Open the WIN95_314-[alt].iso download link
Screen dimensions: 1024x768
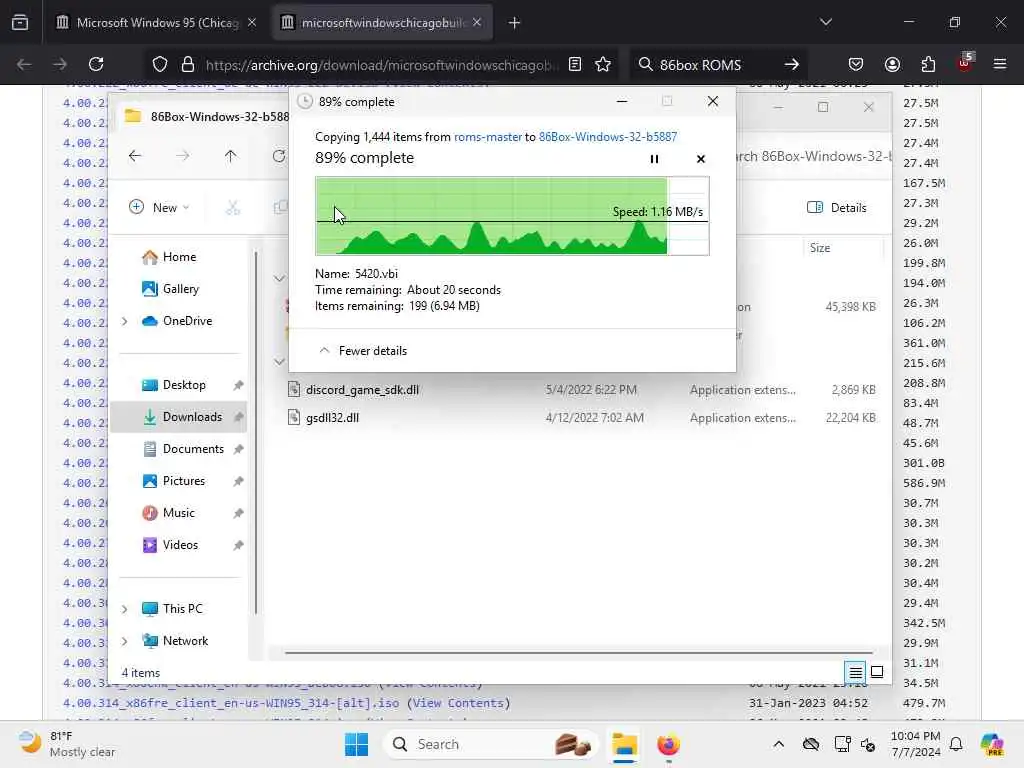(231, 703)
